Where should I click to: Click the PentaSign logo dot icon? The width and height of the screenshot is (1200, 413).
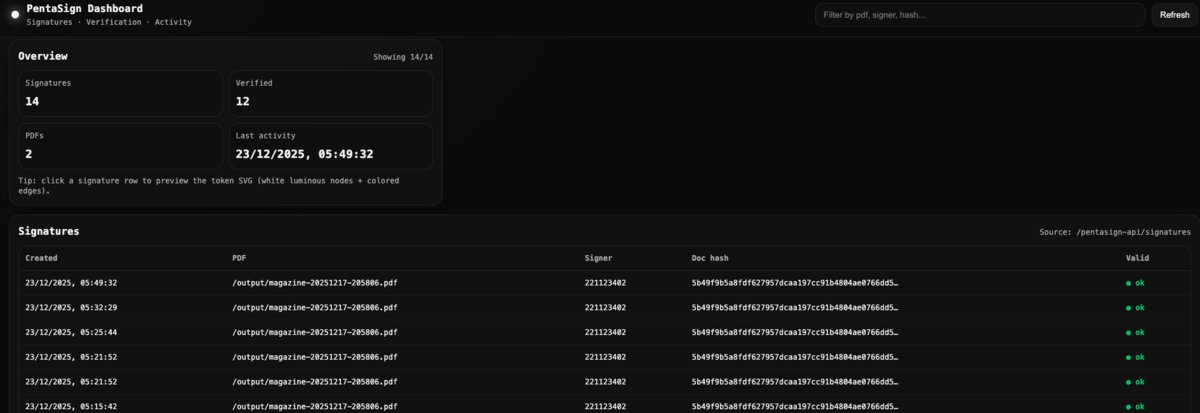coord(14,14)
